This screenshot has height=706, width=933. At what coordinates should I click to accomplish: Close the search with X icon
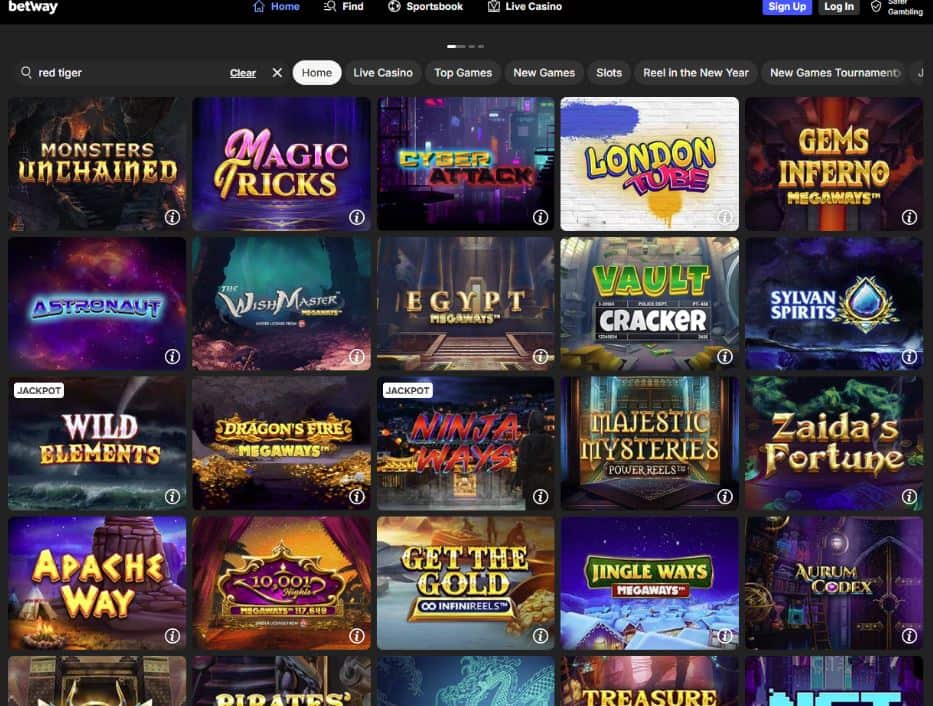coord(277,73)
